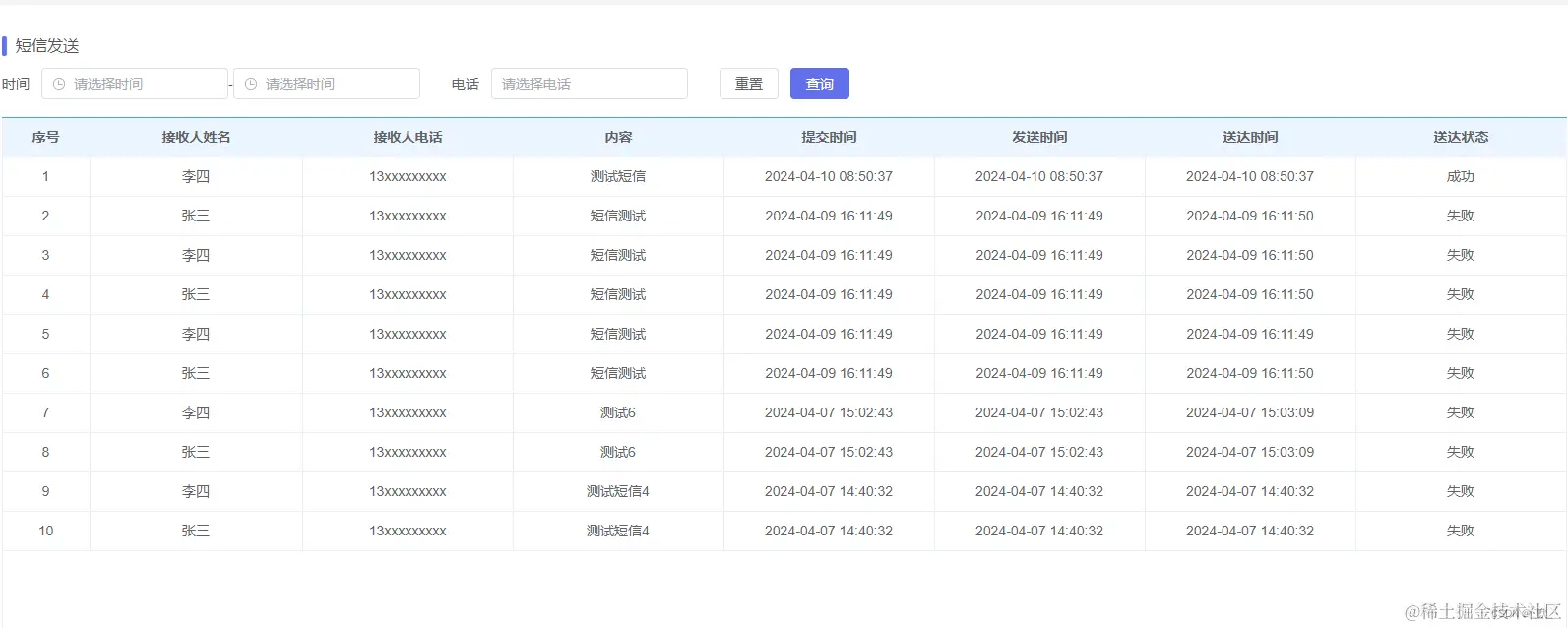The height and width of the screenshot is (628, 1568).
Task: Click the clock icon in end time field
Action: click(x=251, y=84)
